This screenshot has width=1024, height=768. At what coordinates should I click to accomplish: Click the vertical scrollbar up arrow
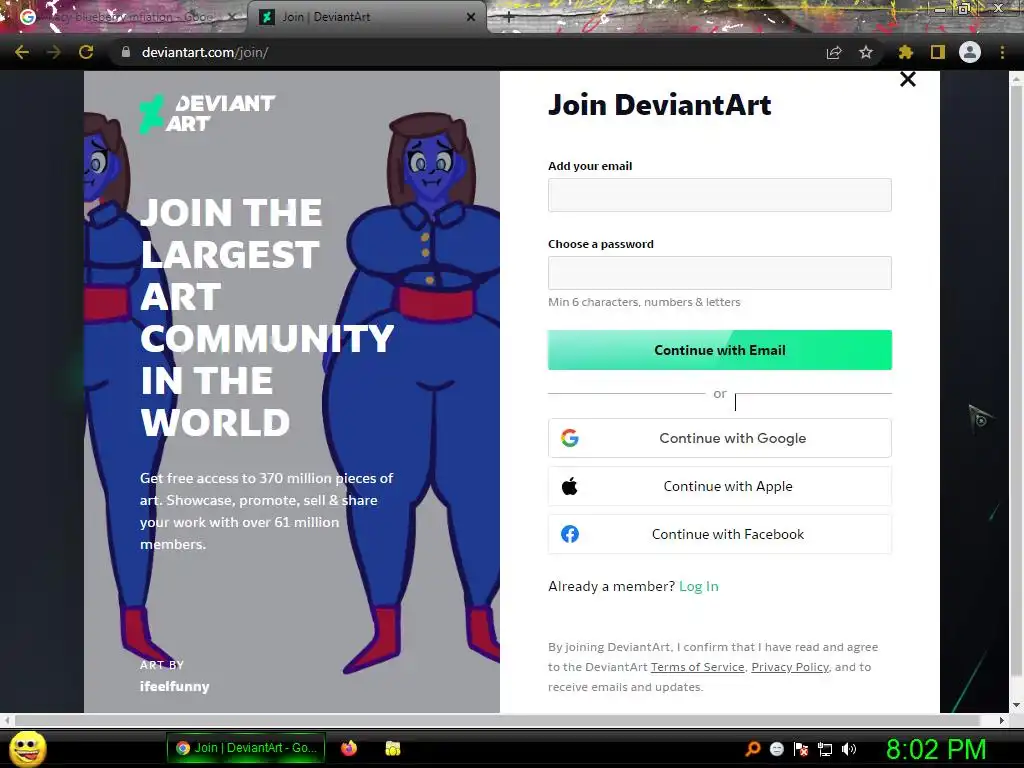[1016, 80]
